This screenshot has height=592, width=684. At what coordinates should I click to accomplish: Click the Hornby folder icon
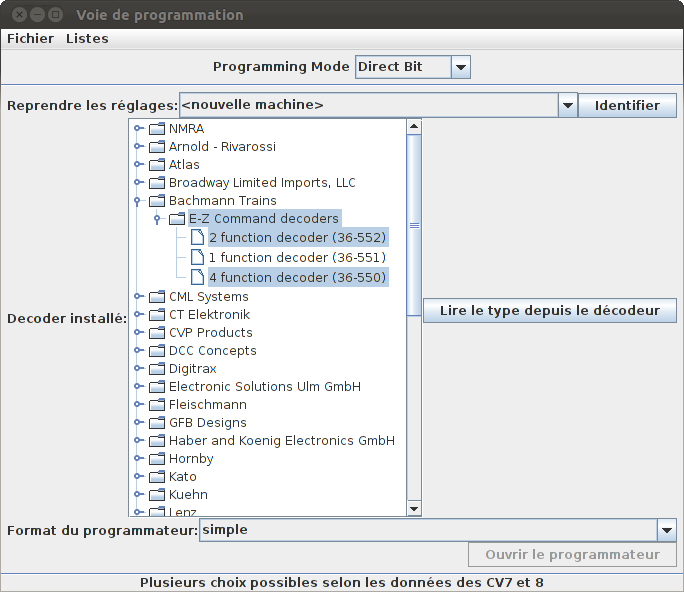tap(157, 459)
